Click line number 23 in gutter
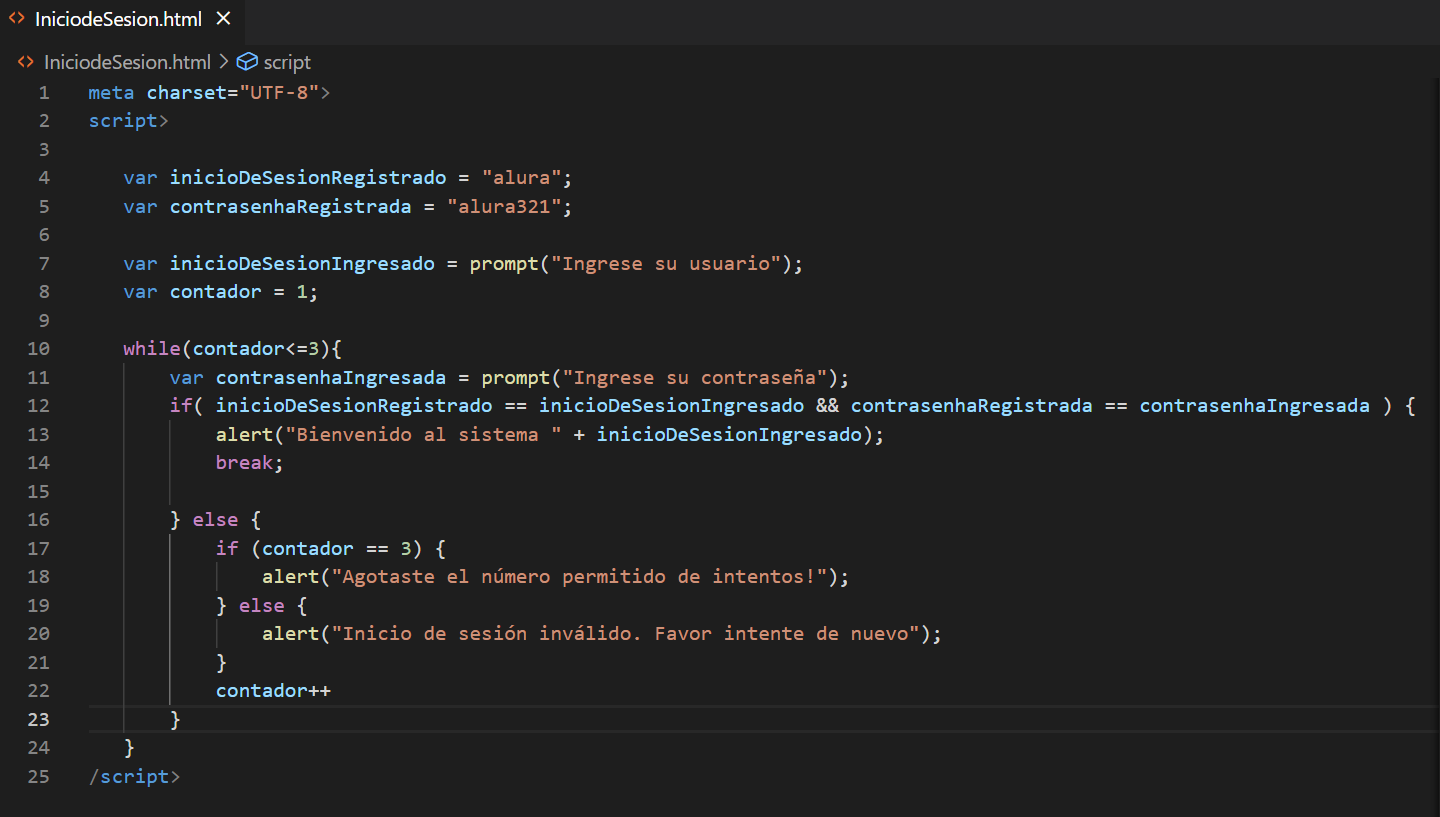The image size is (1440, 817). tap(38, 719)
